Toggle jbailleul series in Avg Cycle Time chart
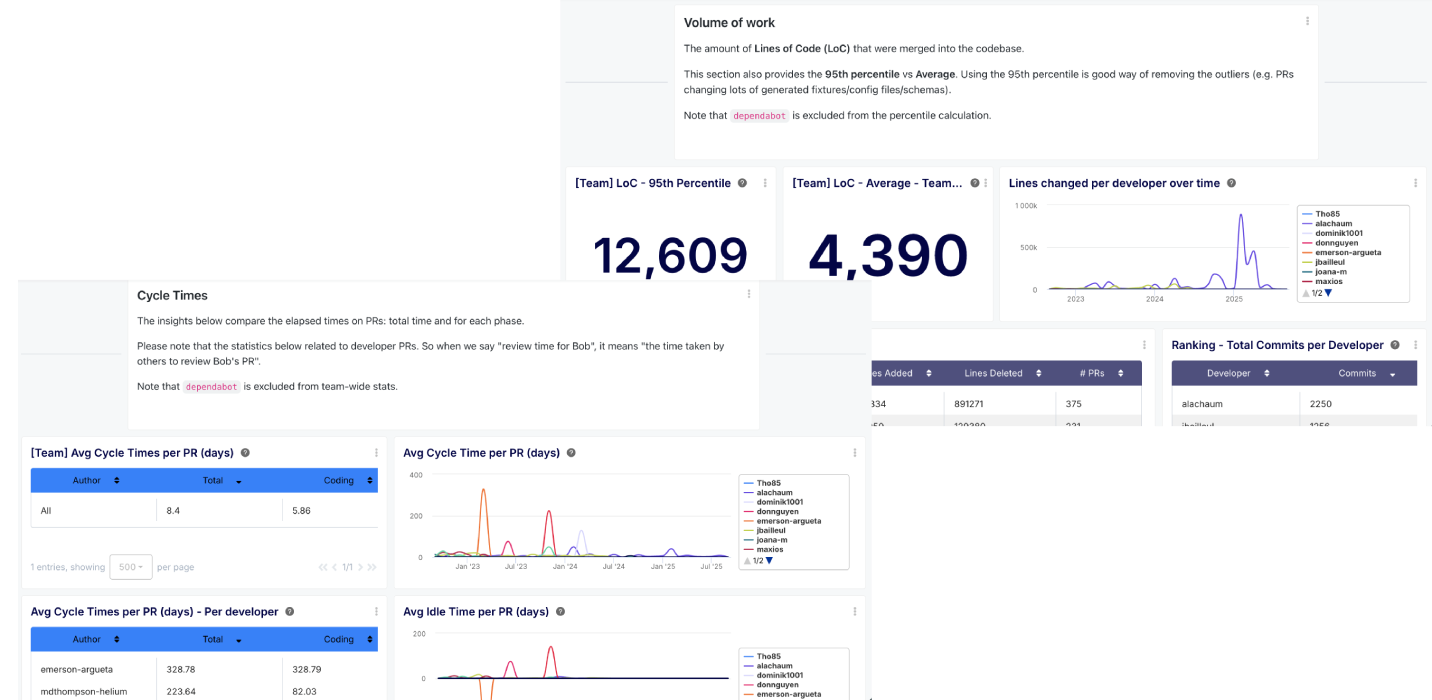Image resolution: width=1432 pixels, height=700 pixels. 765,530
